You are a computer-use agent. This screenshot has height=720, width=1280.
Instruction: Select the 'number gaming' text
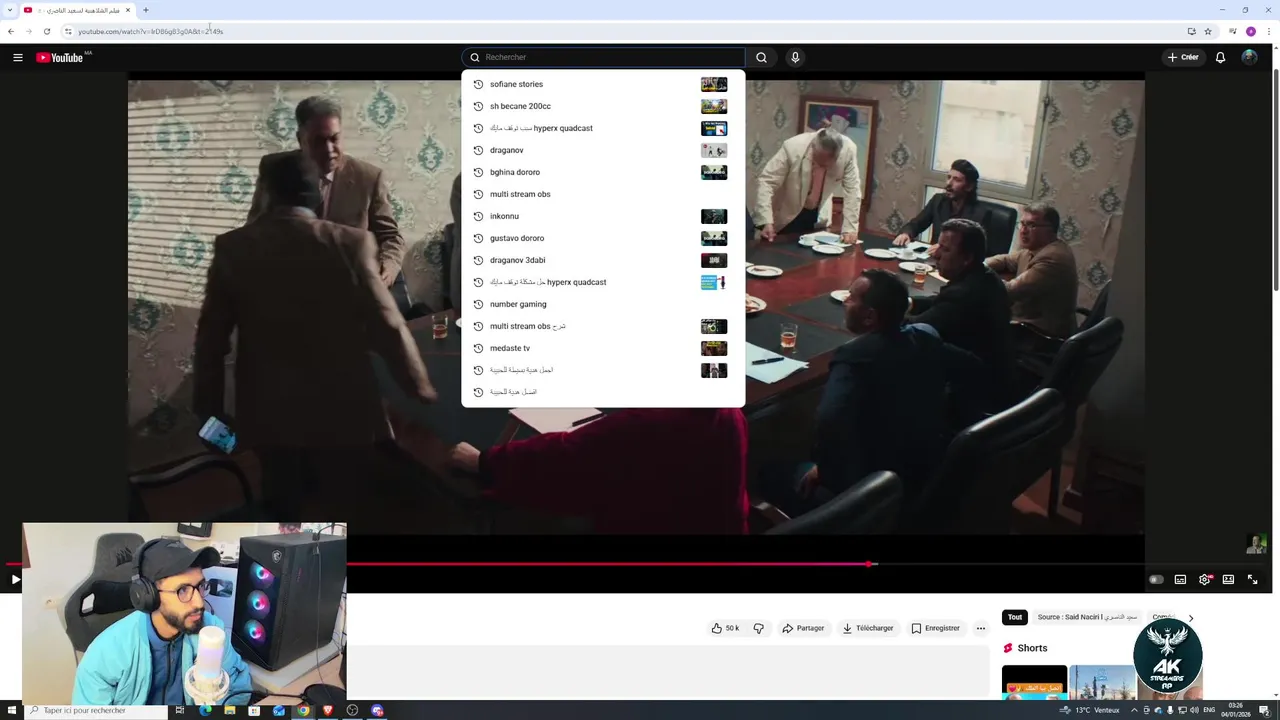[x=518, y=304]
